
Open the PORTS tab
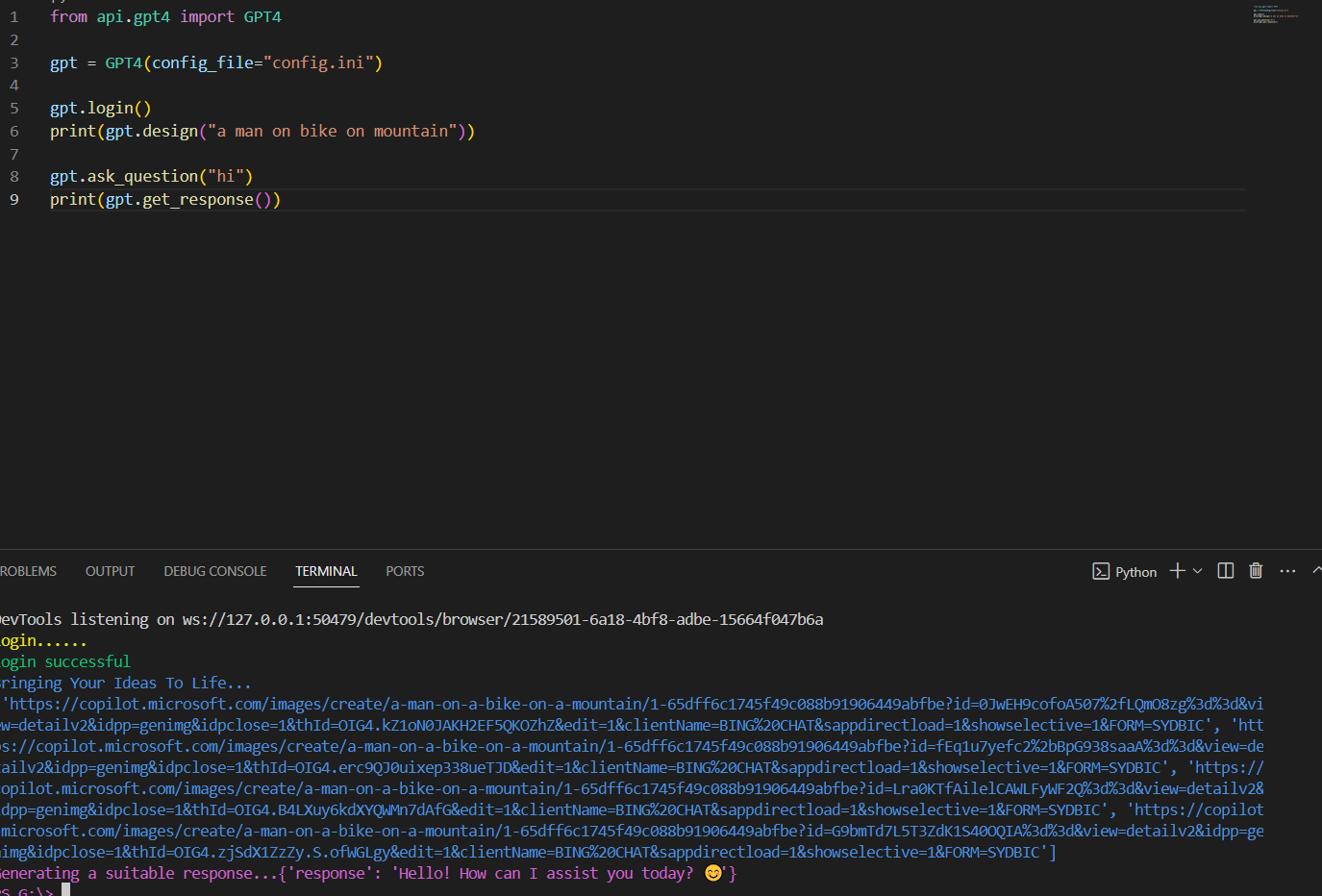point(405,571)
